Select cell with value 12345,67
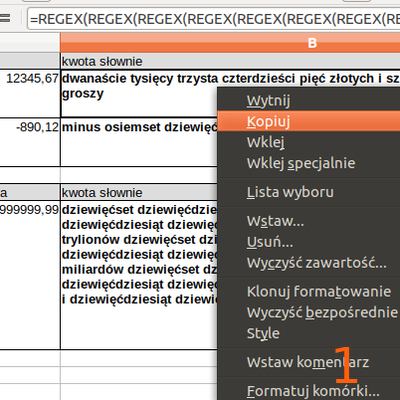The image size is (400, 400). 30,93
